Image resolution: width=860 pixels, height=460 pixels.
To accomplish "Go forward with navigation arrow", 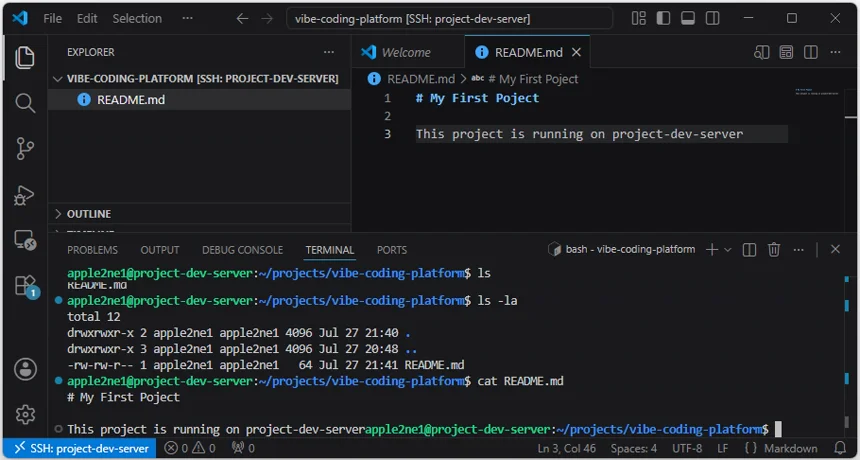I will (267, 19).
